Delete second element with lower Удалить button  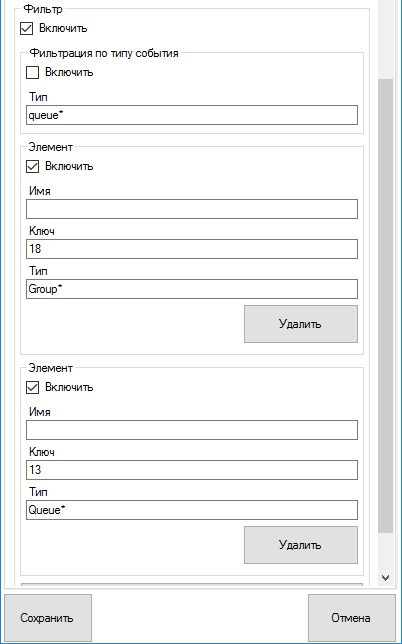tap(301, 545)
